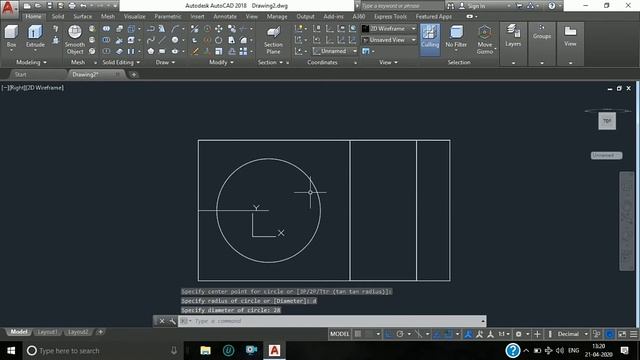Viewport: 640px width, 360px height.
Task: Toggle annotation visibility blue icon in status bar
Action: (468, 334)
